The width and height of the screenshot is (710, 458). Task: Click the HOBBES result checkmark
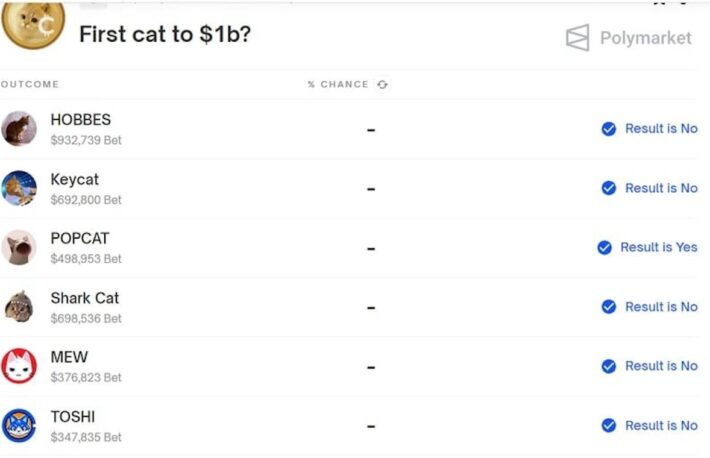[x=608, y=129]
